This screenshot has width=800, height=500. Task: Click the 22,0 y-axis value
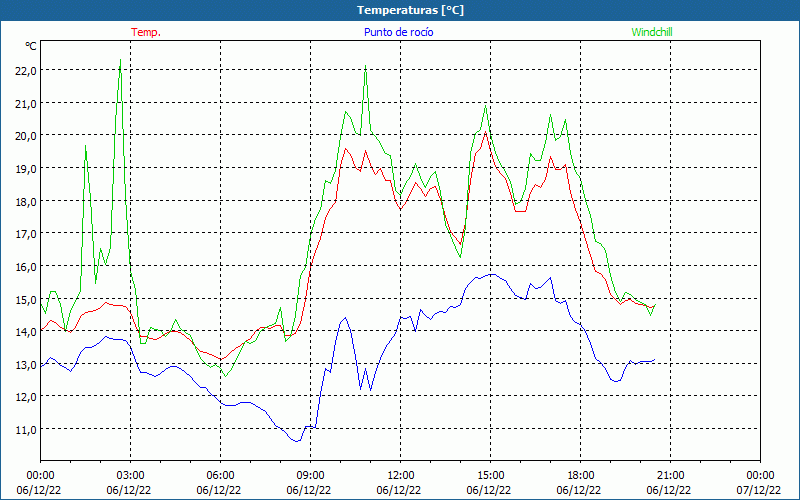(26, 71)
